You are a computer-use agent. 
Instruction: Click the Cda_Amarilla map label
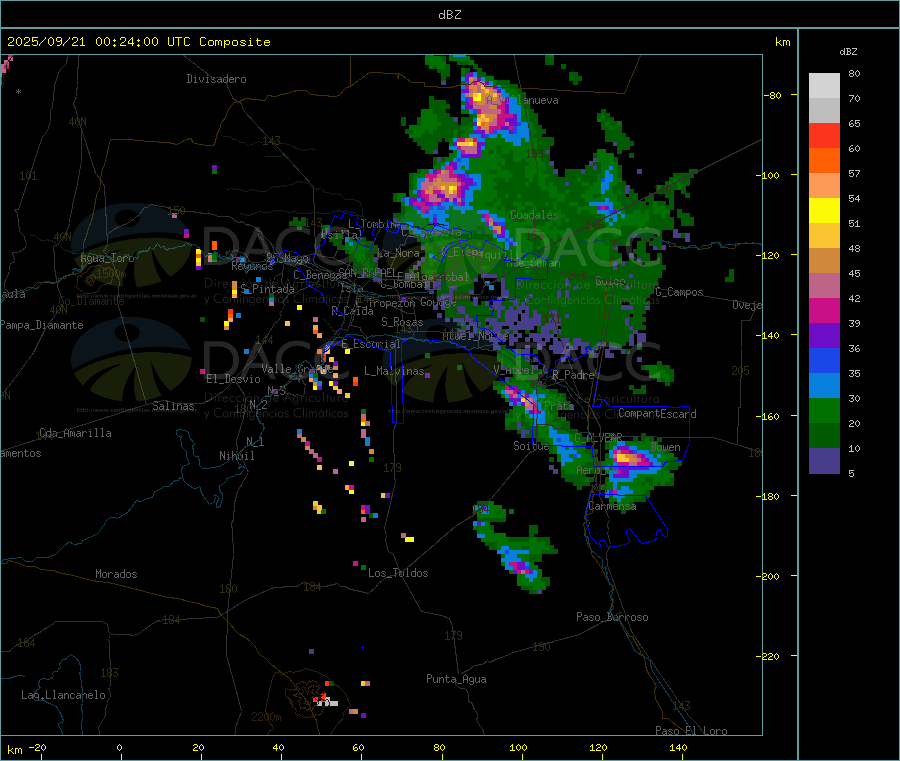(x=75, y=433)
